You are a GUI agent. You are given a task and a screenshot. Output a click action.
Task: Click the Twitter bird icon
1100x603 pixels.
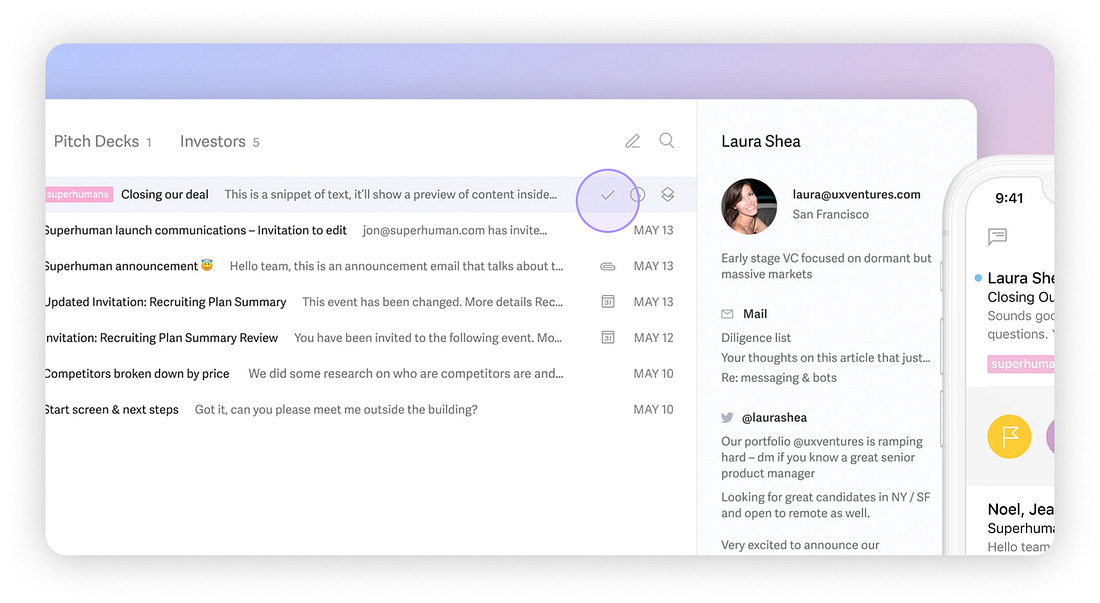727,418
